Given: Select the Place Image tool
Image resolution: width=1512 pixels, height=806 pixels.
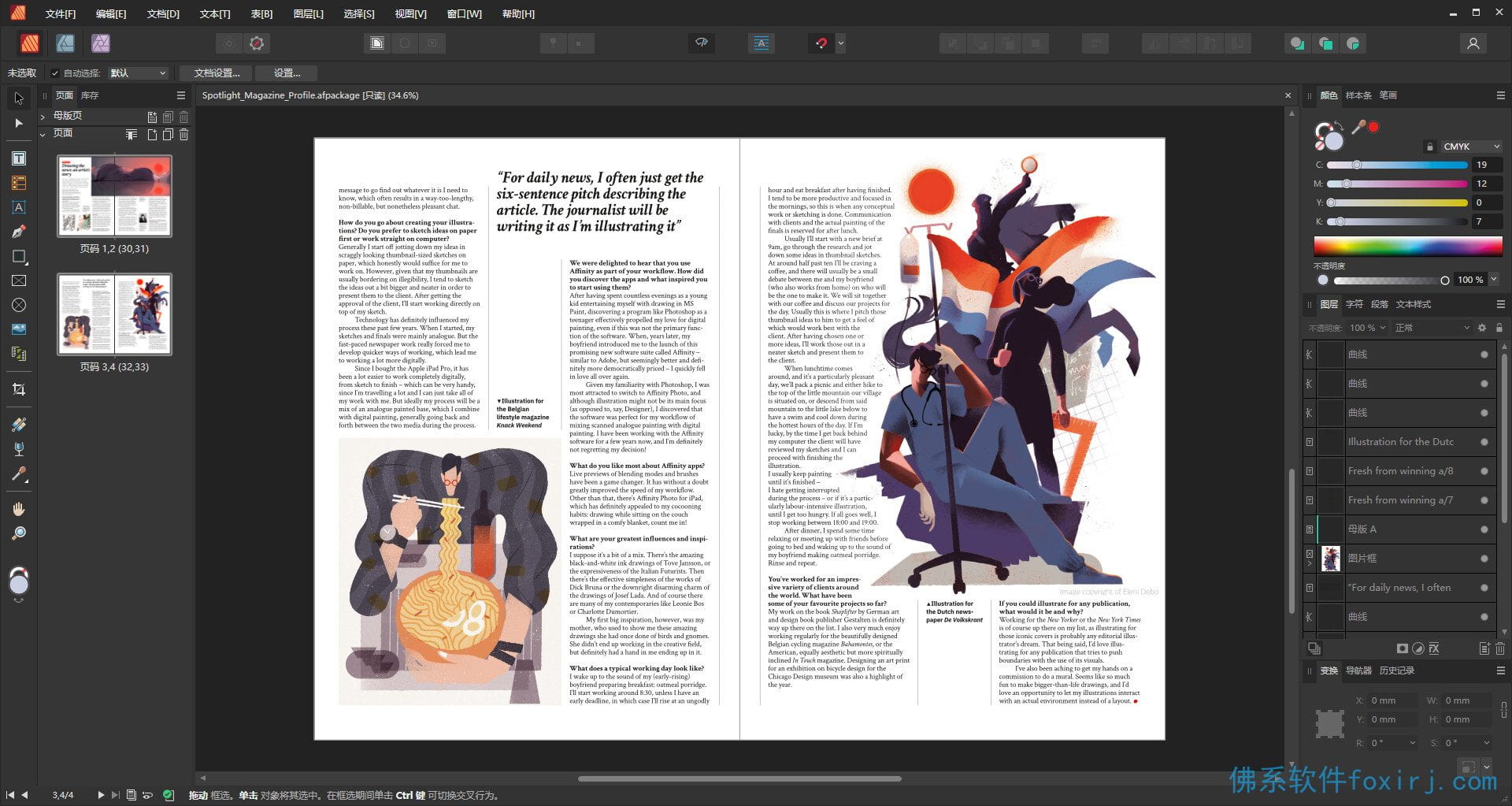Looking at the screenshot, I should point(19,329).
